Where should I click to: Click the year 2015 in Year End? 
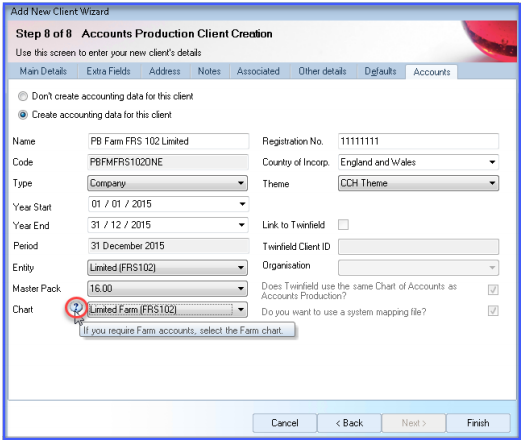(x=141, y=225)
